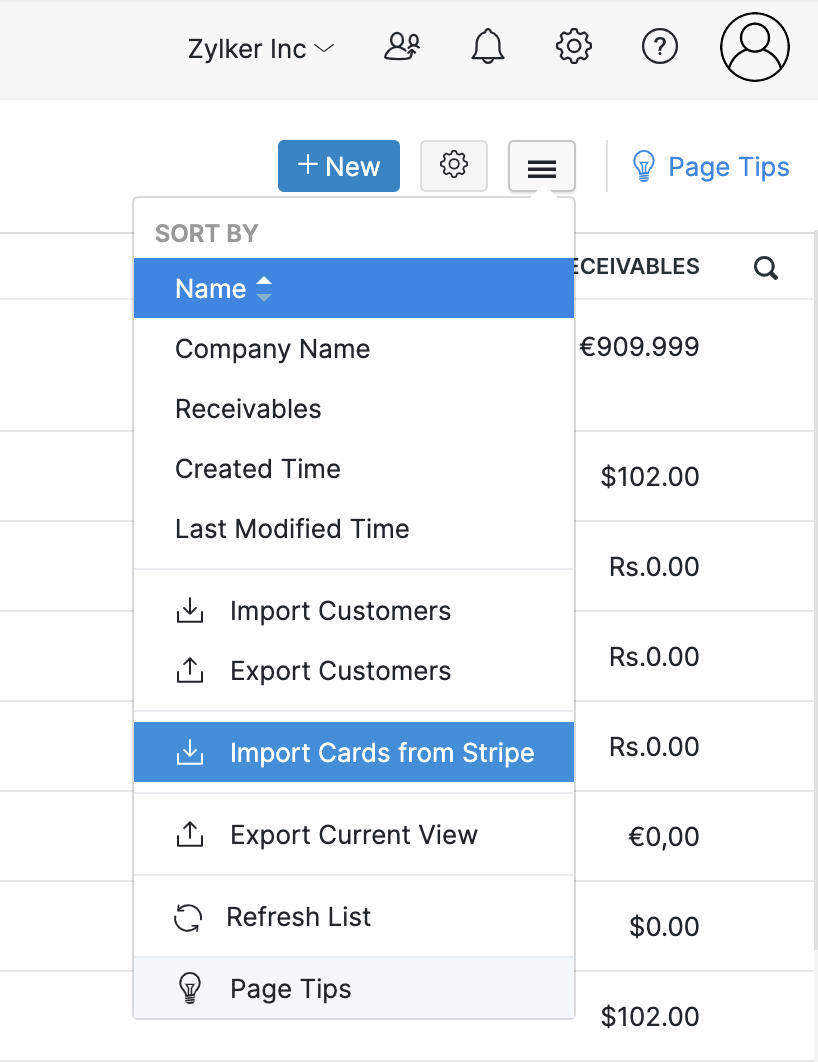Image resolution: width=818 pixels, height=1062 pixels.
Task: Click the gear icon beside the New button
Action: [x=453, y=166]
